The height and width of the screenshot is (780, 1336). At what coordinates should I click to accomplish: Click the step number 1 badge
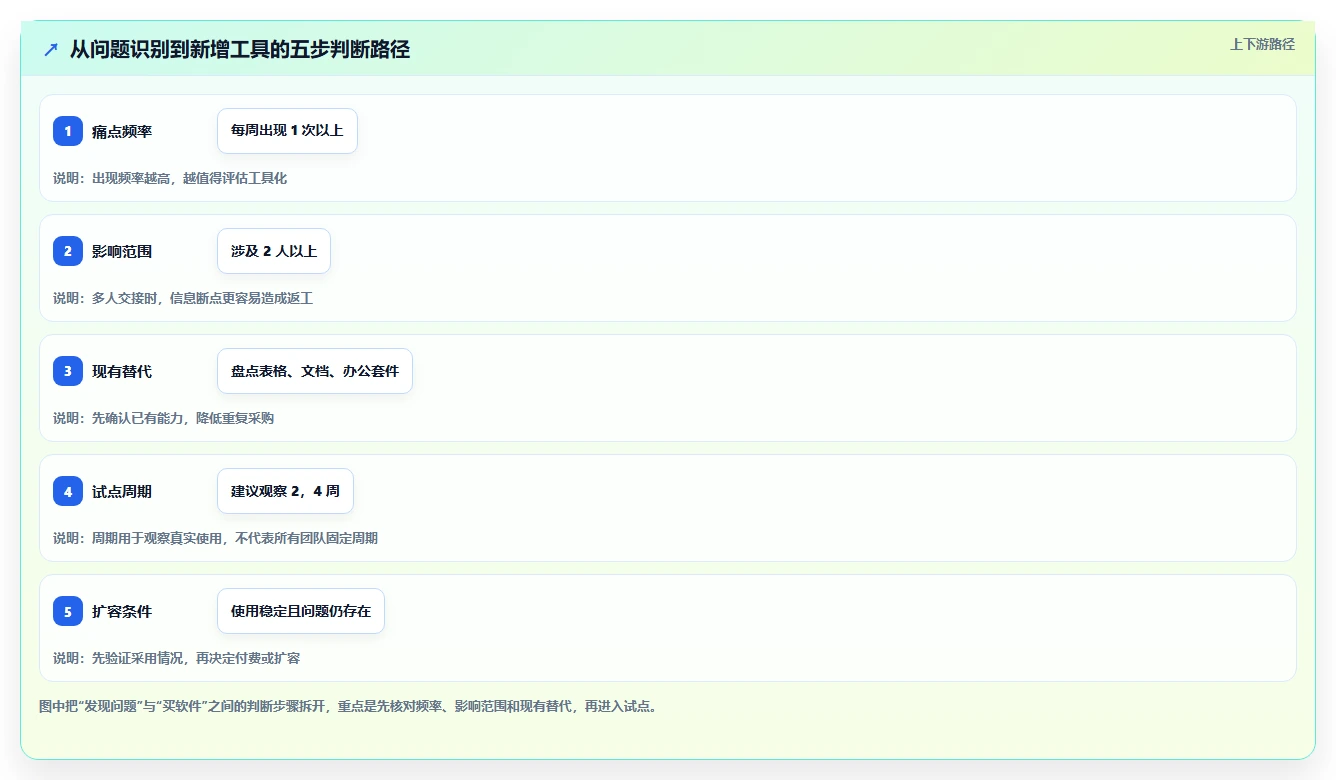click(68, 131)
